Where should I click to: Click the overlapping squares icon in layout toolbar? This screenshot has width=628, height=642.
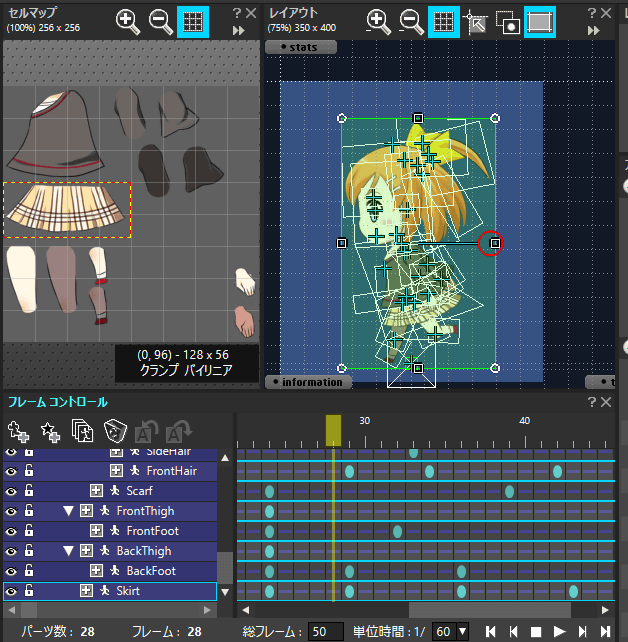pyautogui.click(x=508, y=22)
